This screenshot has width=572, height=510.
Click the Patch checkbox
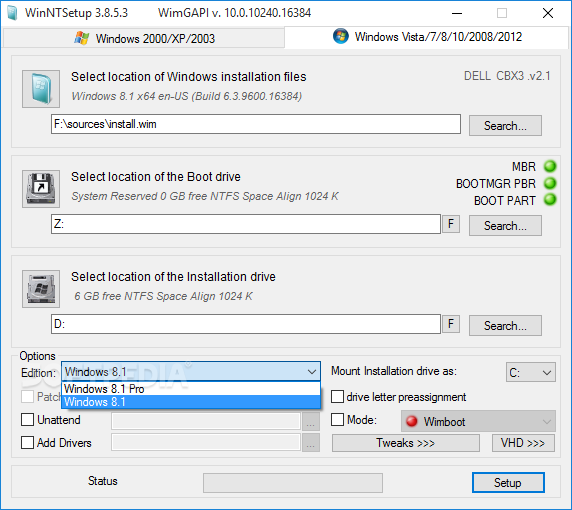coord(27,397)
